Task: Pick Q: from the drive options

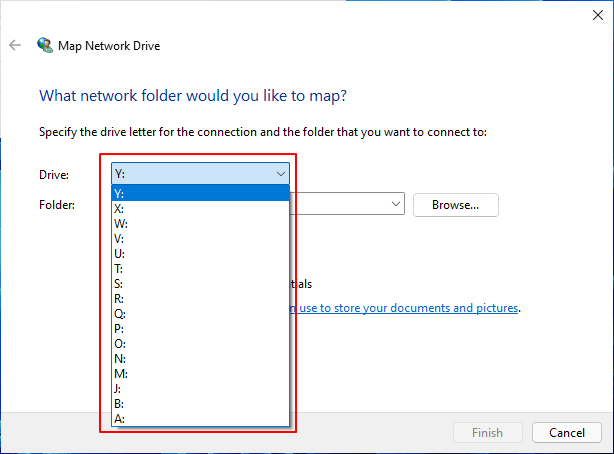Action: click(x=200, y=314)
